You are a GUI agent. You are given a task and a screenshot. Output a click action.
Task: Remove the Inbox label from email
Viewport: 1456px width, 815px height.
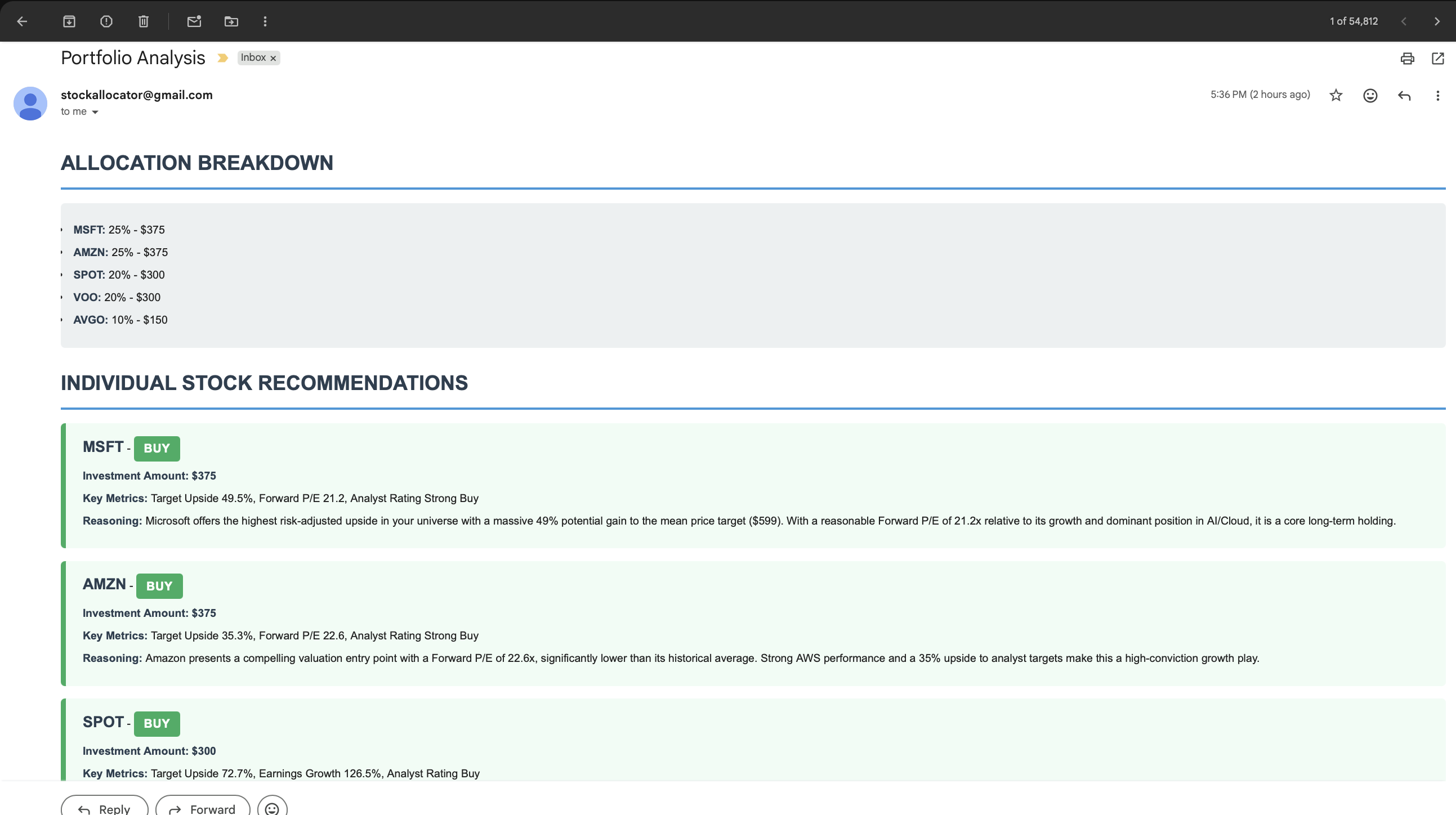[x=273, y=57]
